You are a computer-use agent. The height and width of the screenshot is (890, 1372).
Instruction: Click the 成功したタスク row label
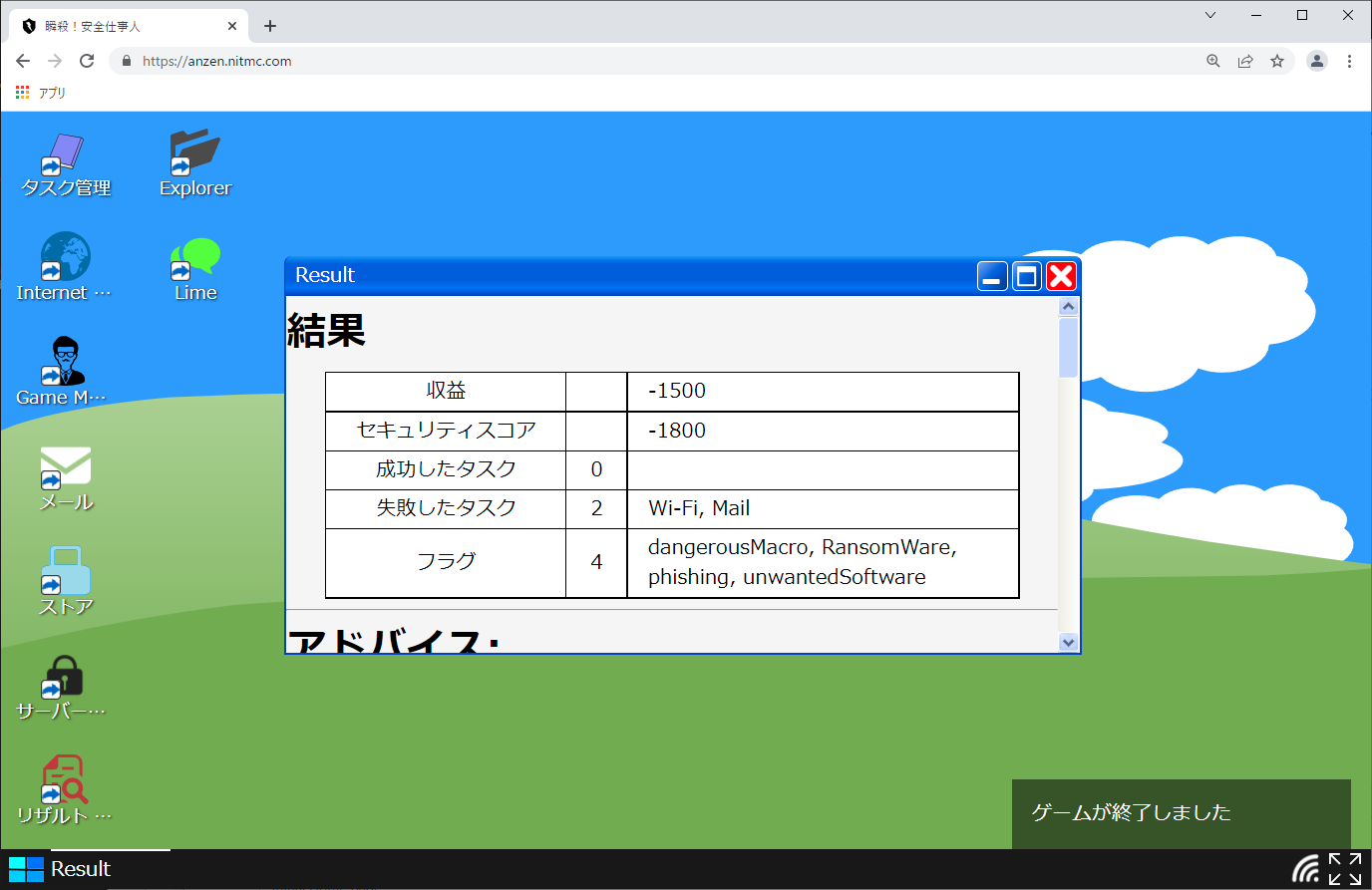coord(446,469)
